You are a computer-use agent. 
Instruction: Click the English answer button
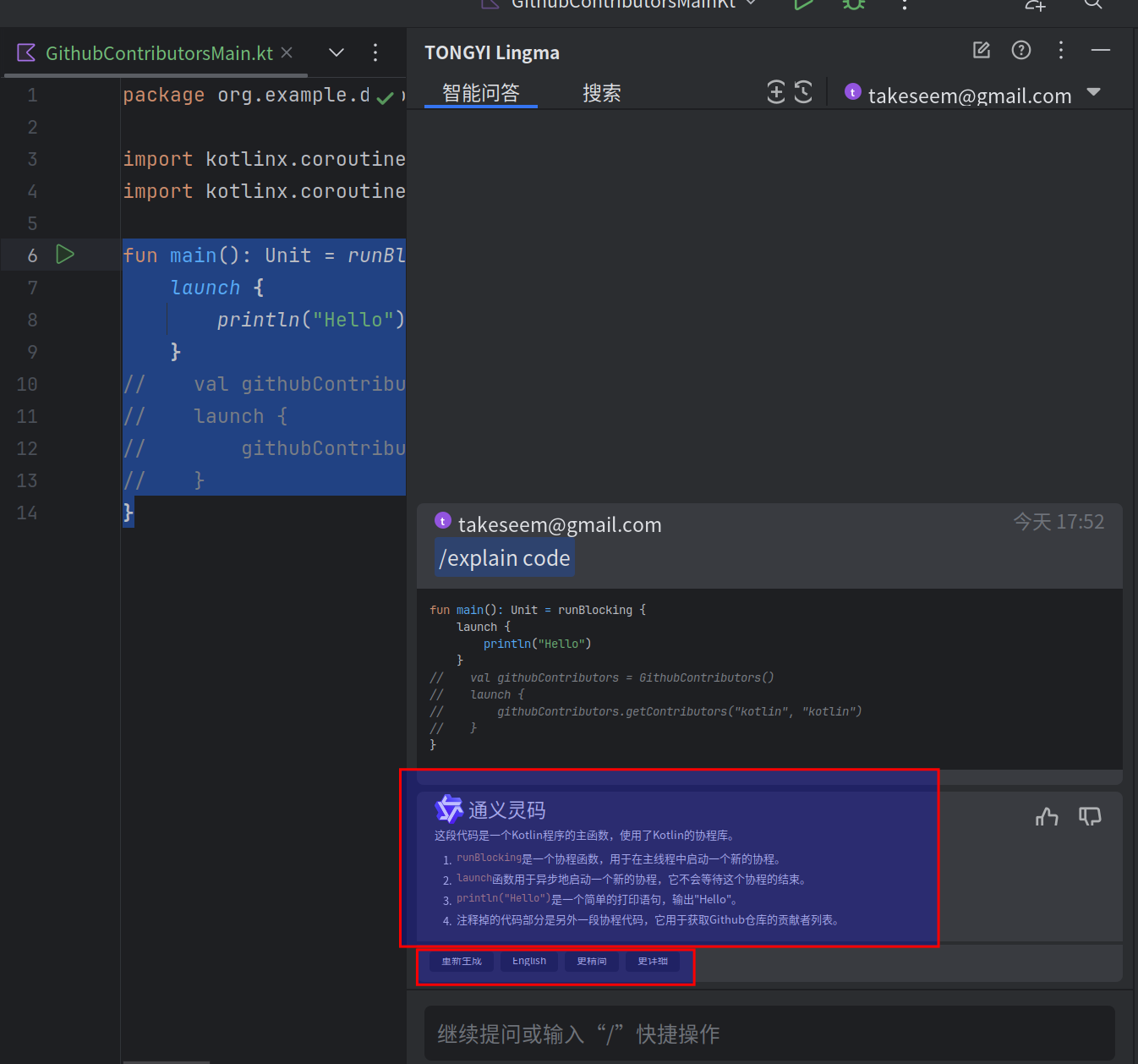pyautogui.click(x=529, y=961)
